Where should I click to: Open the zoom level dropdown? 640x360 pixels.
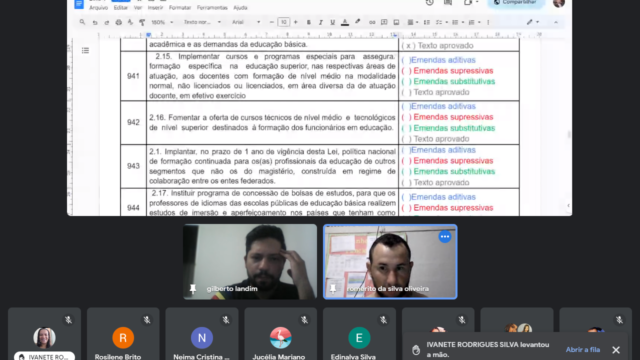click(162, 22)
